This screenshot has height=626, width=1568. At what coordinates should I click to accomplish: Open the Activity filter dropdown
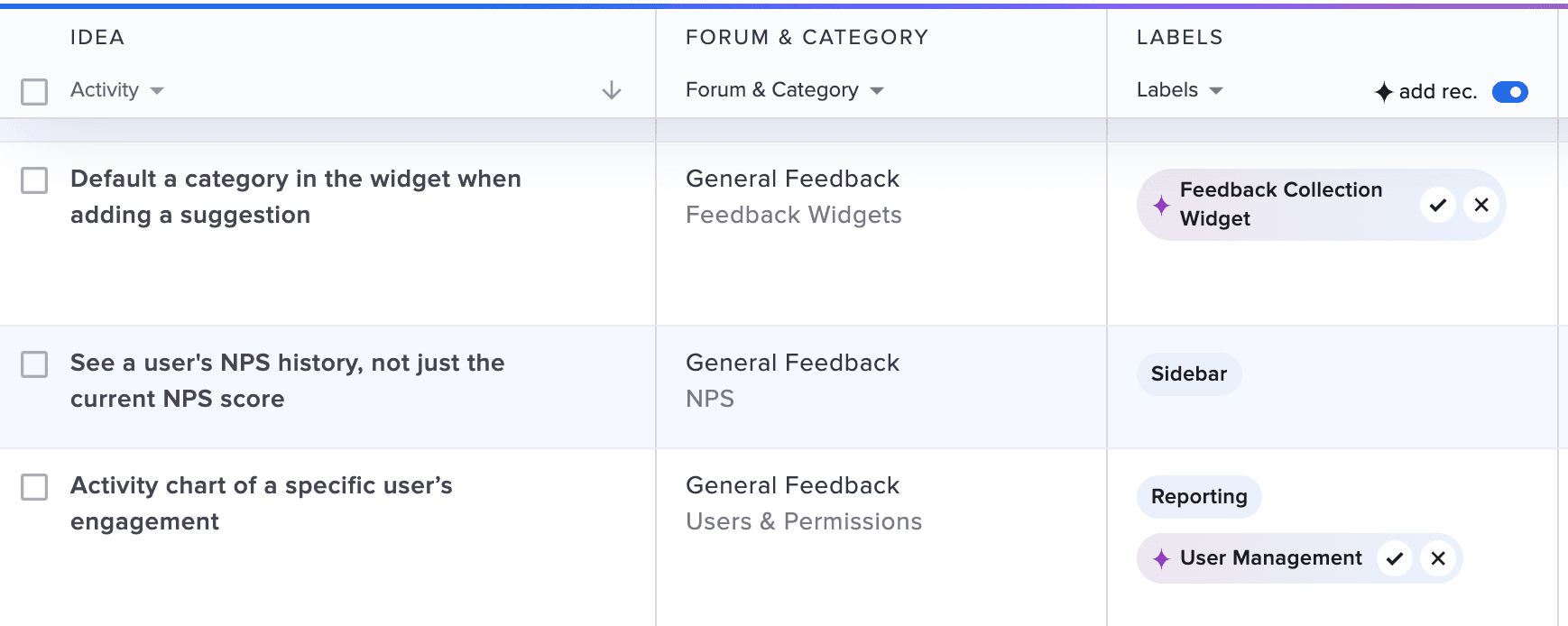[117, 90]
